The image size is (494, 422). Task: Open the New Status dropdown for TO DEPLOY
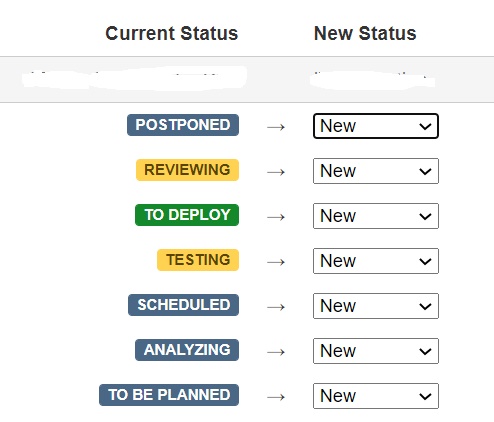tap(376, 216)
